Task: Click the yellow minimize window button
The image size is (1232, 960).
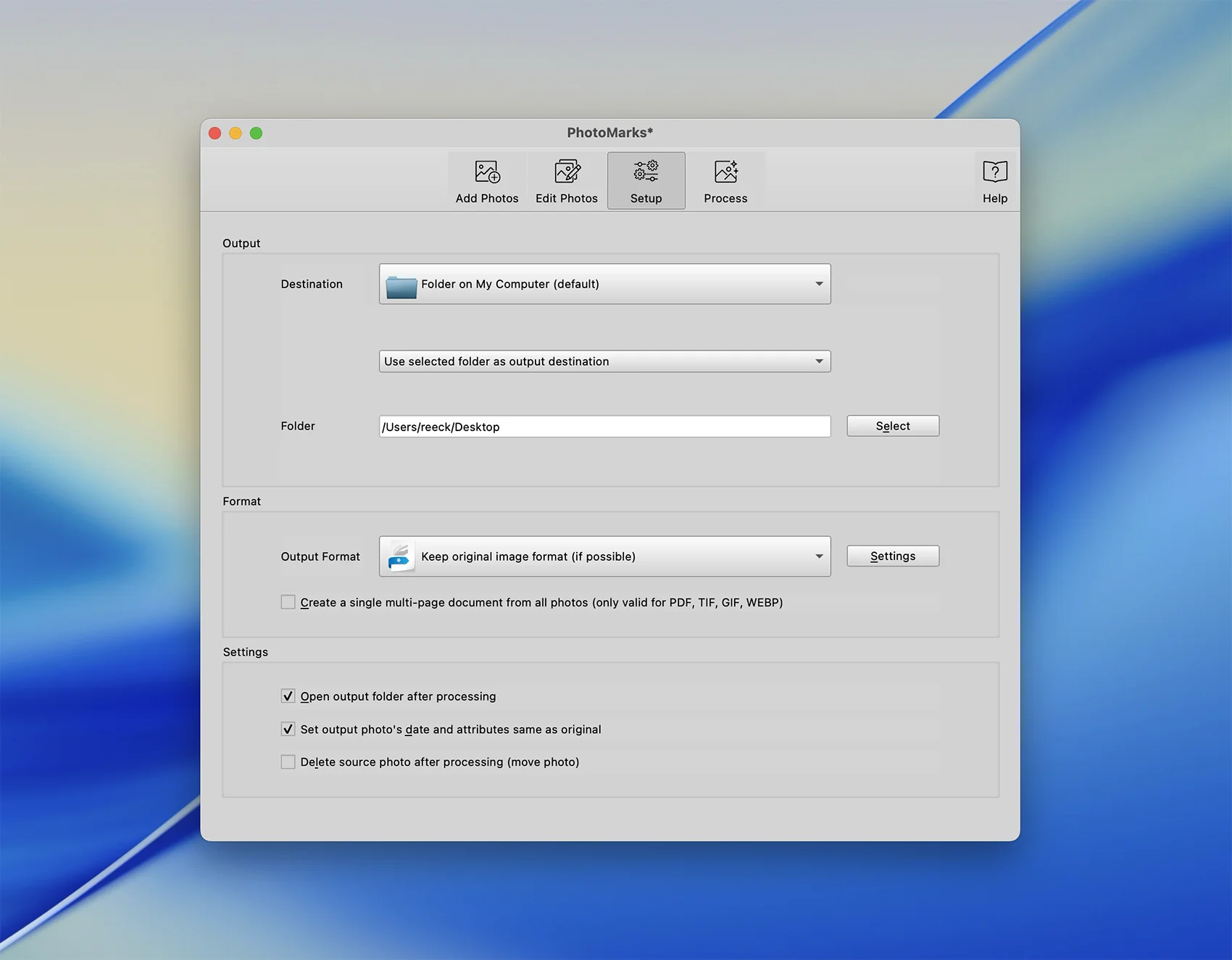Action: click(x=236, y=133)
